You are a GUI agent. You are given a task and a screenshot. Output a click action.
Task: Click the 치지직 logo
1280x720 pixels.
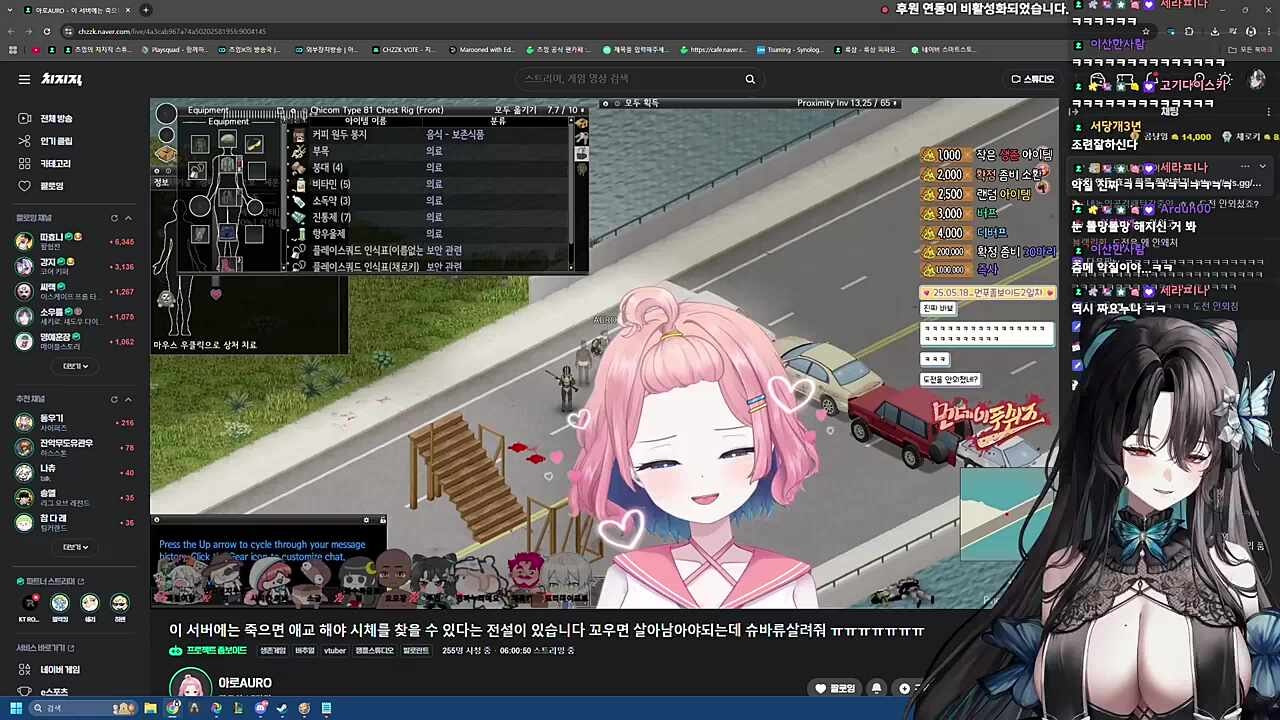click(x=61, y=79)
